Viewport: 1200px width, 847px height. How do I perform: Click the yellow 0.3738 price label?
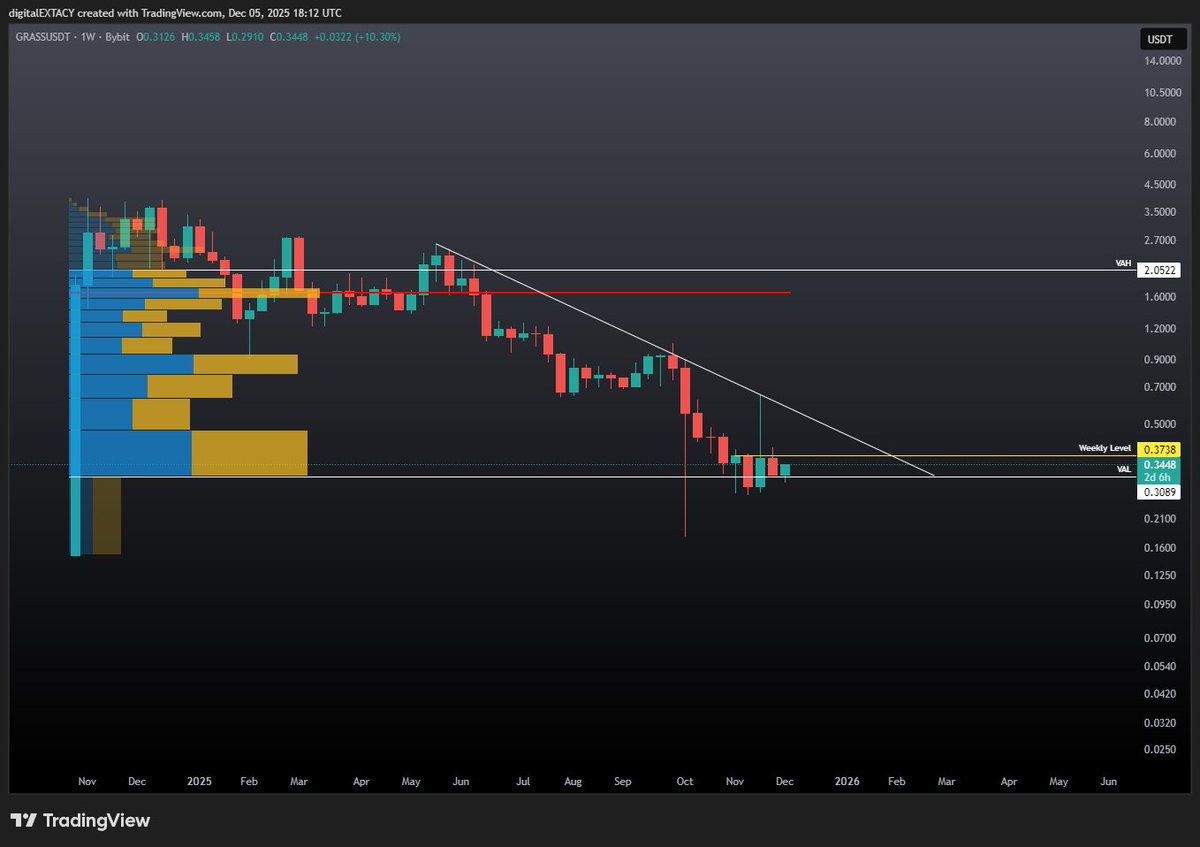(1160, 451)
